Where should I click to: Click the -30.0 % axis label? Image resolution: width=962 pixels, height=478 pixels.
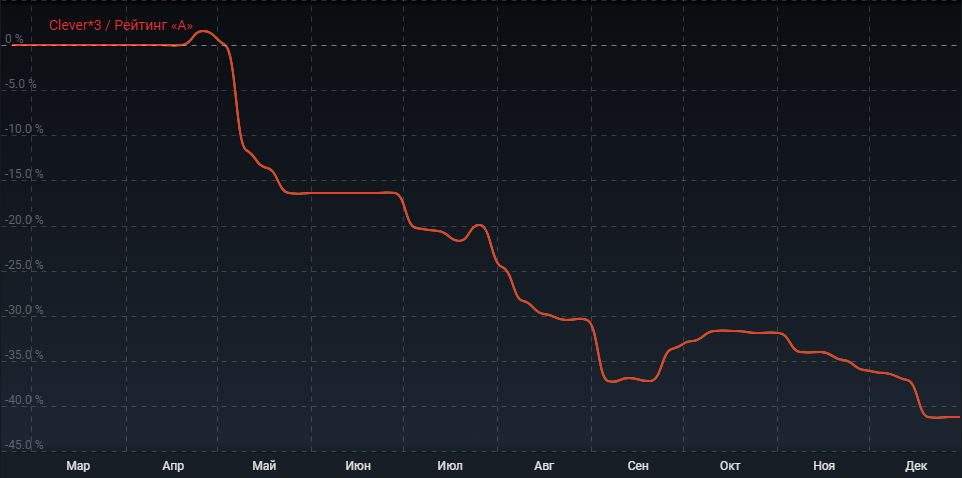click(x=24, y=310)
